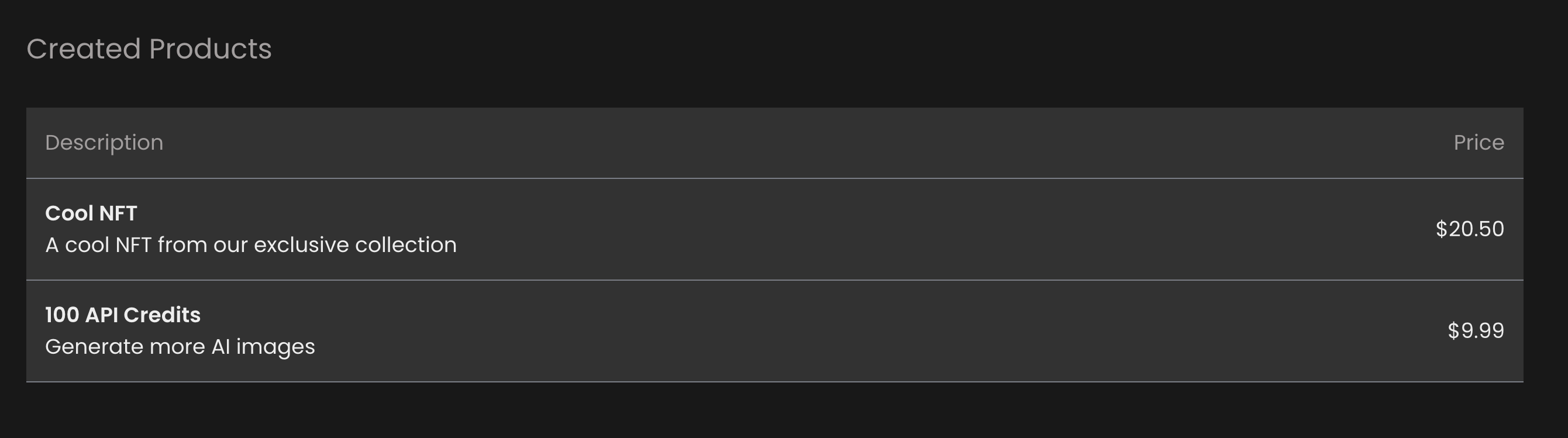Open the Cool NFT product title
This screenshot has width=1568, height=438.
pos(91,213)
